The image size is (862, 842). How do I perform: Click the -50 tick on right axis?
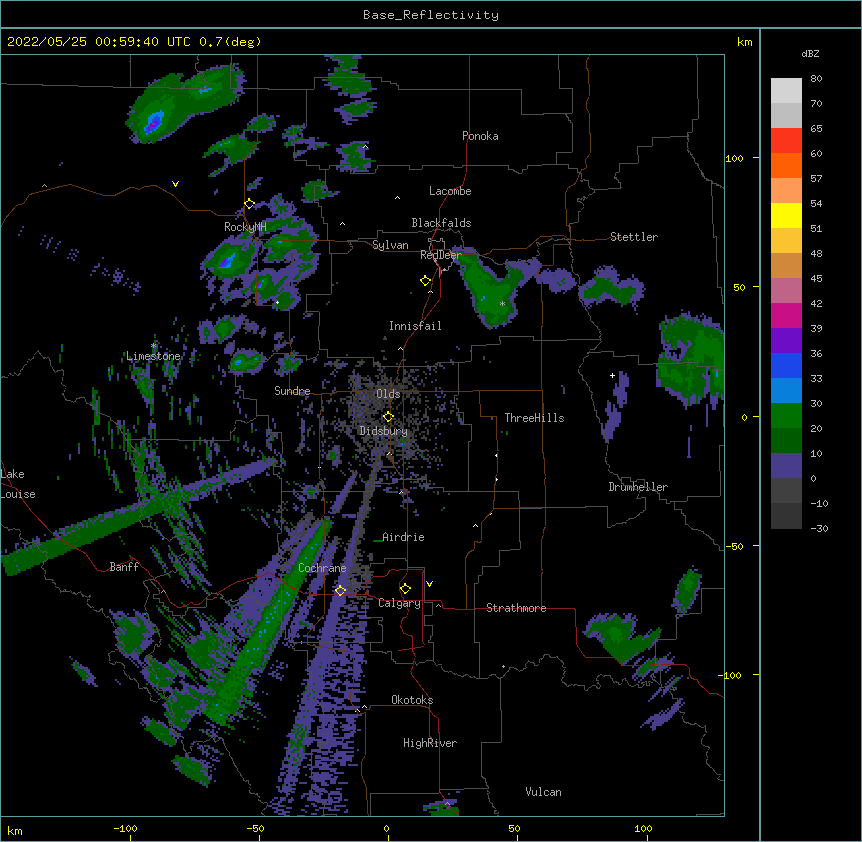[x=734, y=546]
